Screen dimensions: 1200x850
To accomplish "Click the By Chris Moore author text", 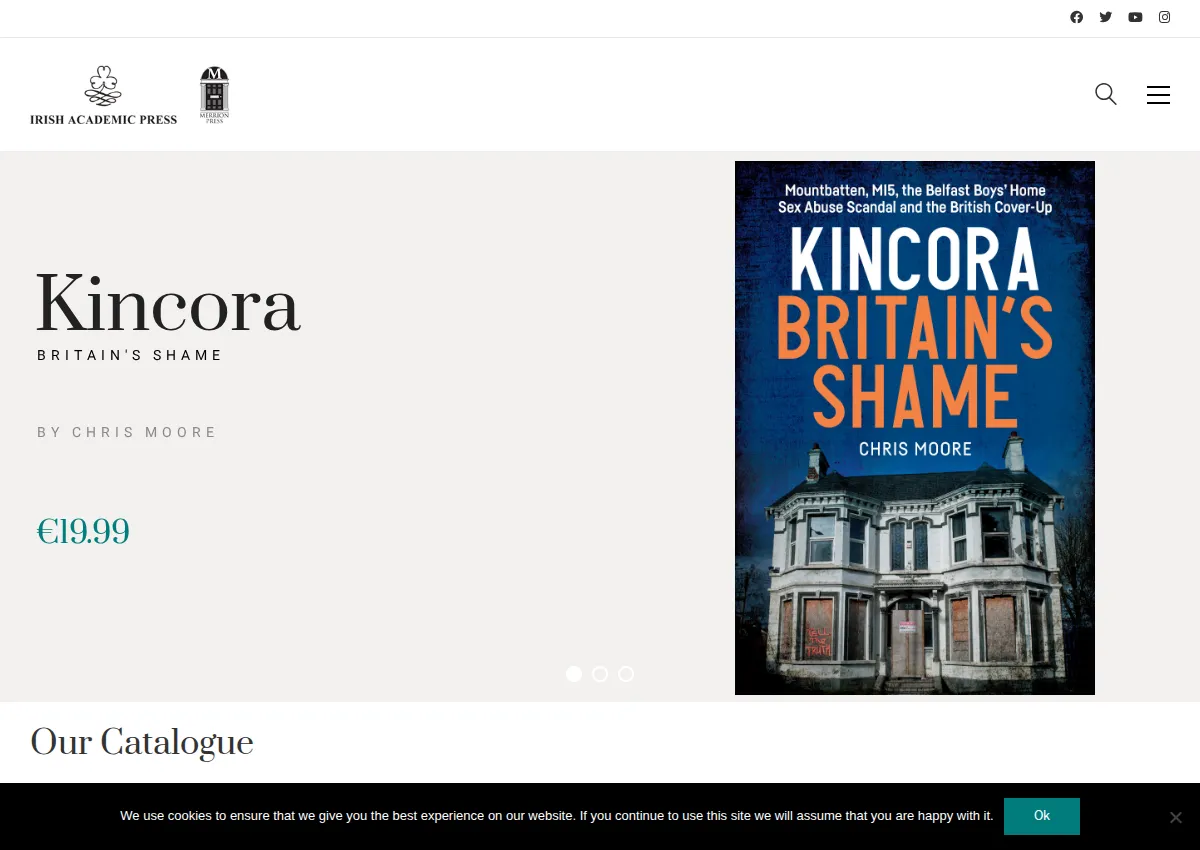I will point(127,432).
